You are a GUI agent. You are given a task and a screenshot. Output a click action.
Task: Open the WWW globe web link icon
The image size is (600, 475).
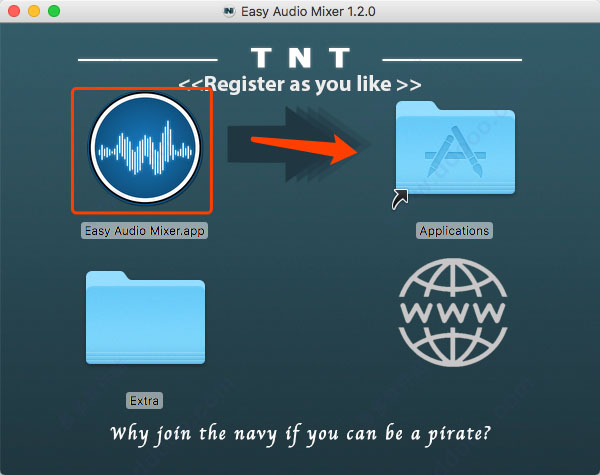[453, 312]
